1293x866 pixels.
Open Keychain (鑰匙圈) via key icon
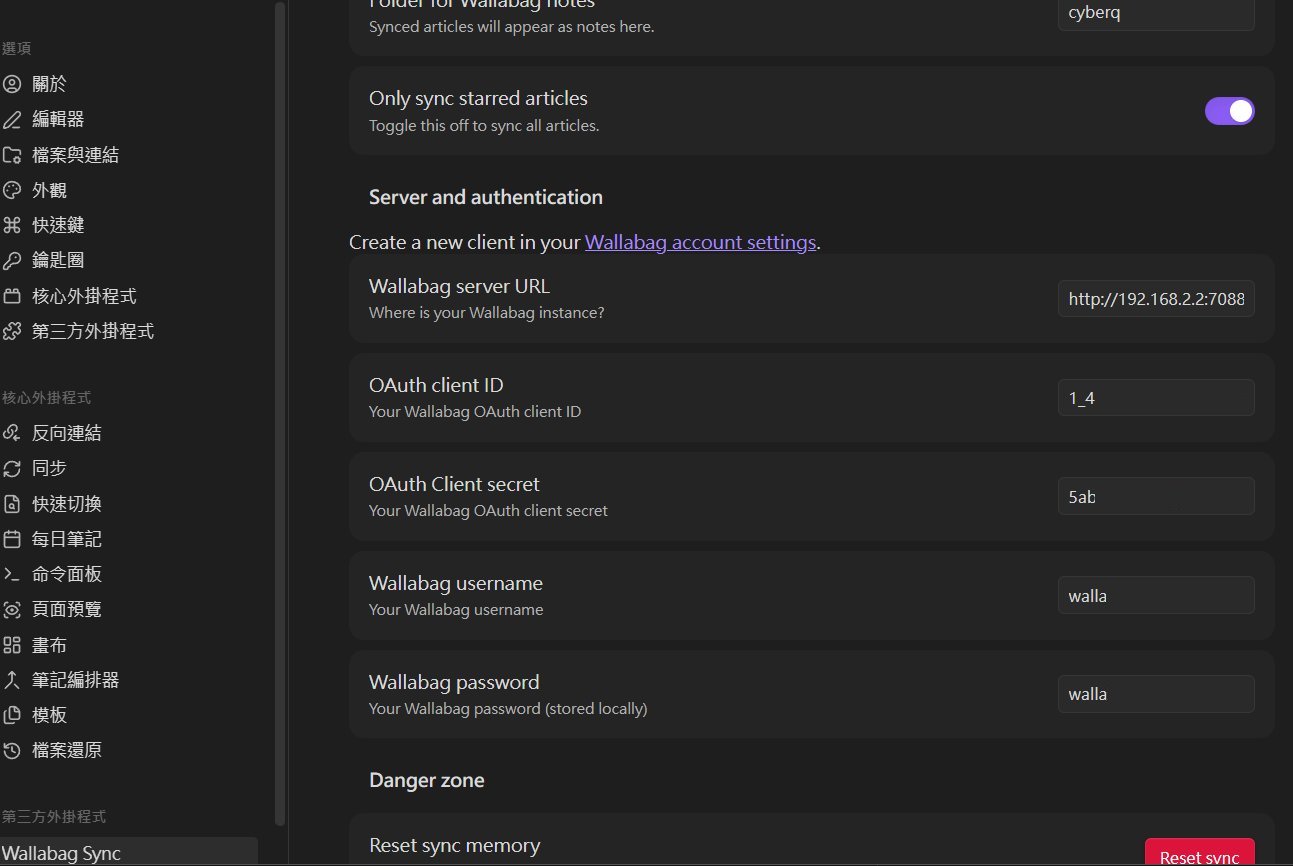pyautogui.click(x=12, y=261)
